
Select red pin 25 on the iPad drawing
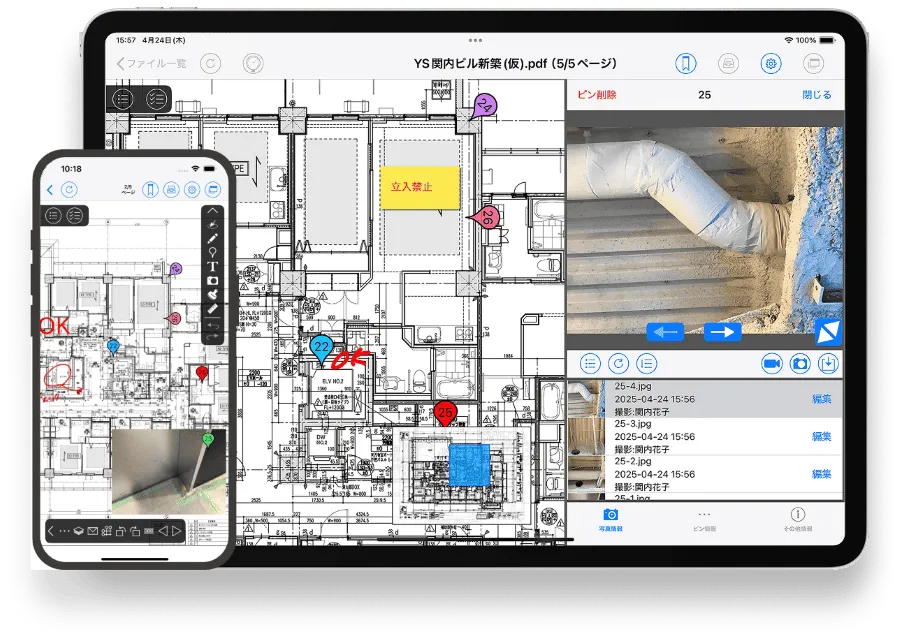point(445,413)
